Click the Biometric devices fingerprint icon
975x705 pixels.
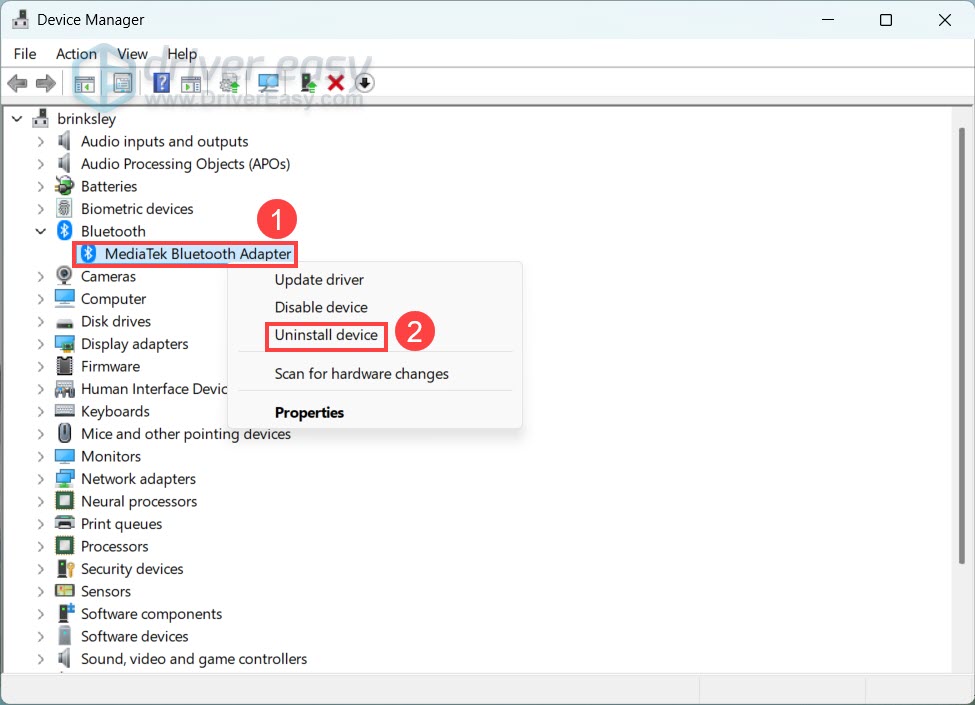click(x=64, y=208)
